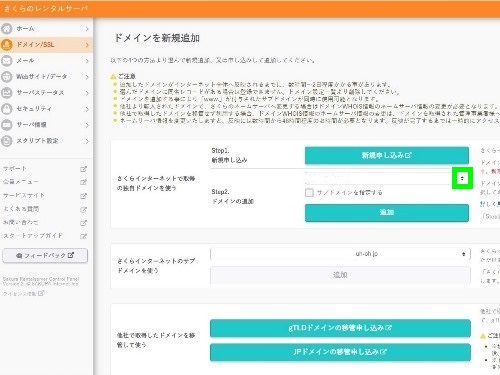Viewport: 500px width, 375px height.
Task: Click the サーバステータス icon
Action: [x=7, y=93]
